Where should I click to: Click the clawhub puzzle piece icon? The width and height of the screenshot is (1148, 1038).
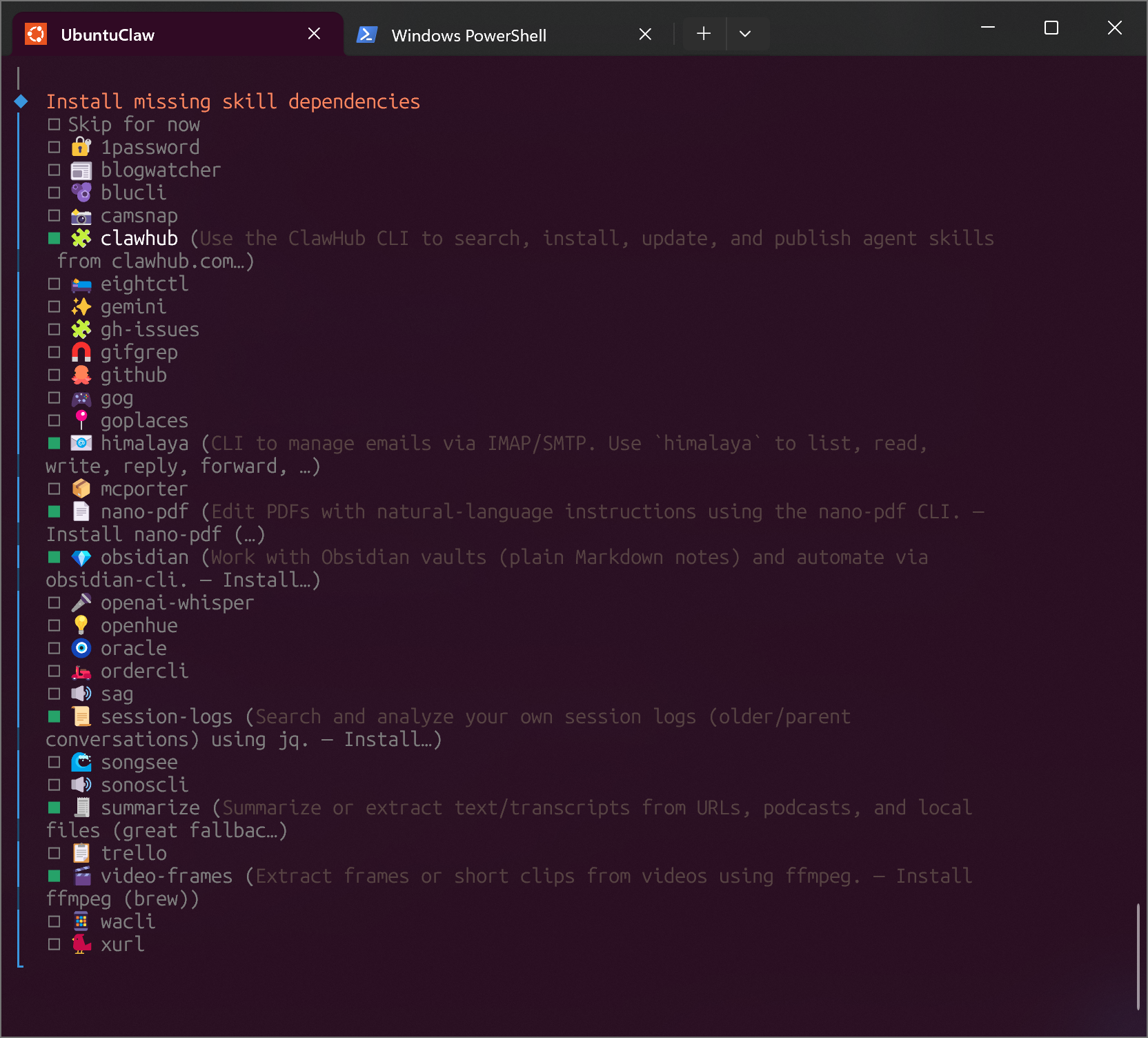81,238
